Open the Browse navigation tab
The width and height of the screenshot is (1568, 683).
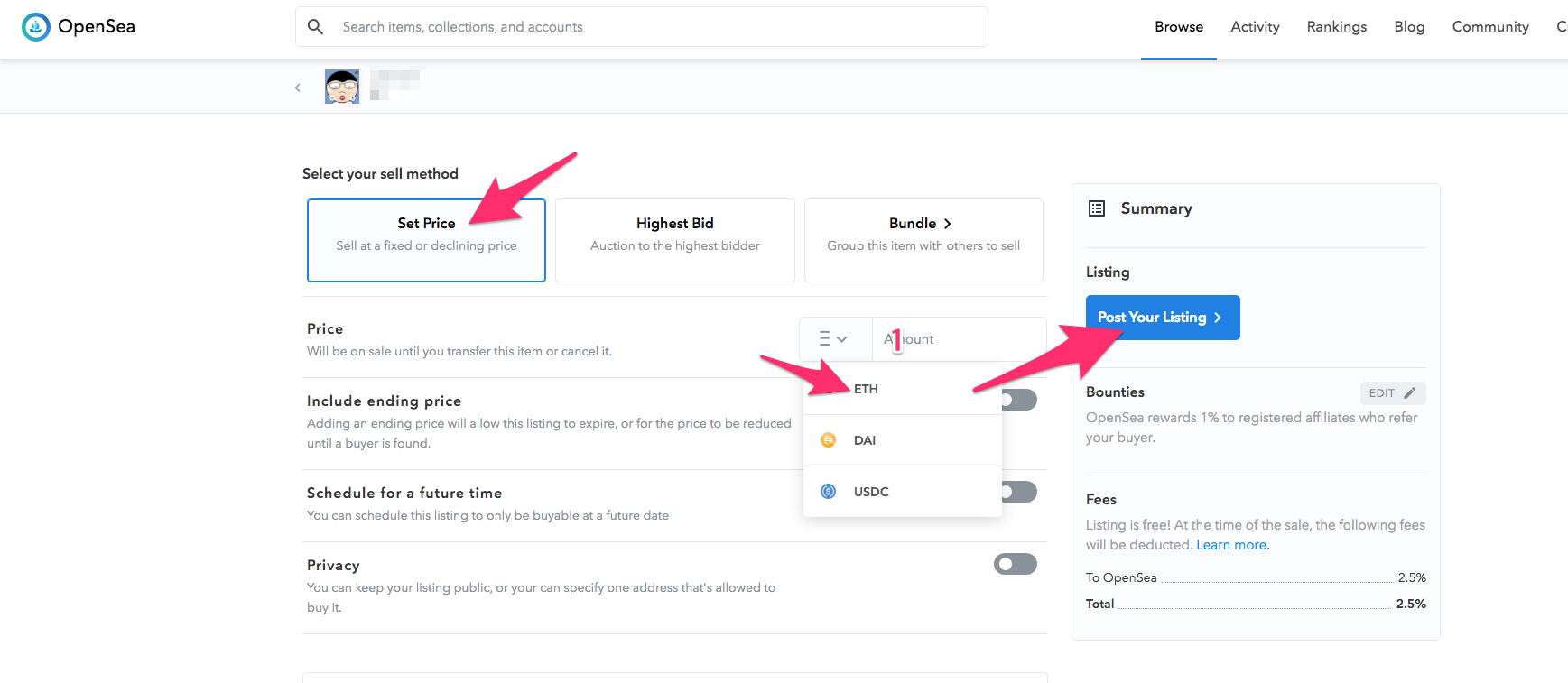[x=1179, y=27]
